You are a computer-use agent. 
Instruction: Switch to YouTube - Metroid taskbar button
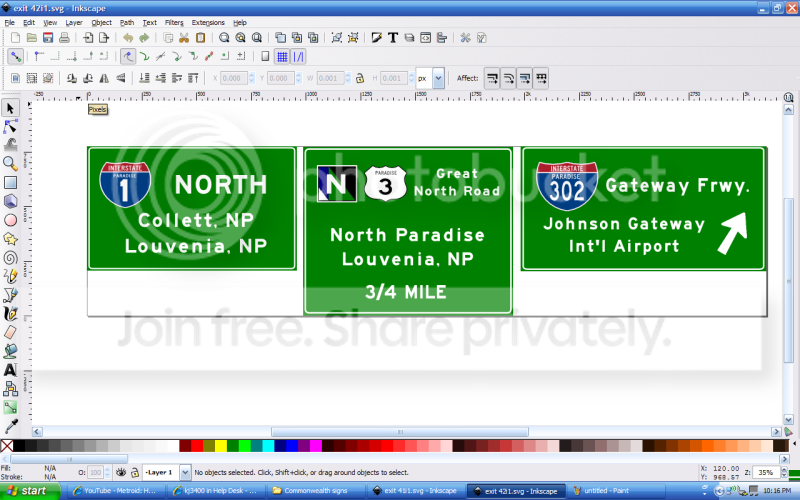coord(116,491)
